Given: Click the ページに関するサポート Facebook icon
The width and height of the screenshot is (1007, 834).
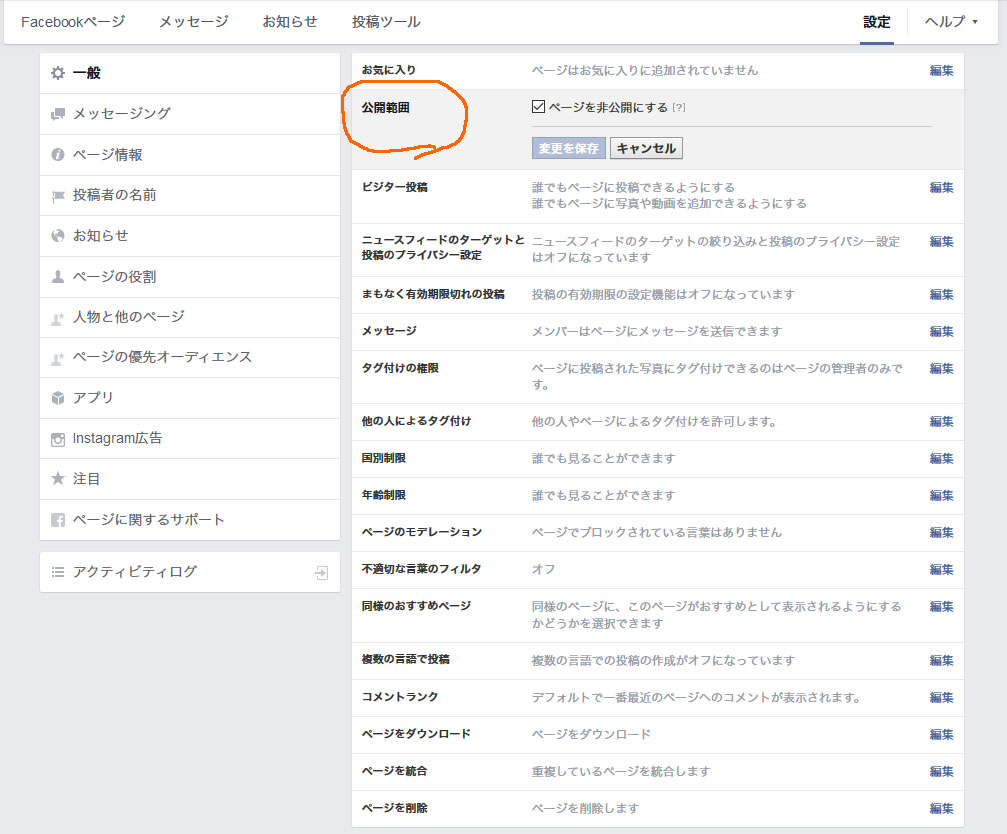Looking at the screenshot, I should click(58, 519).
